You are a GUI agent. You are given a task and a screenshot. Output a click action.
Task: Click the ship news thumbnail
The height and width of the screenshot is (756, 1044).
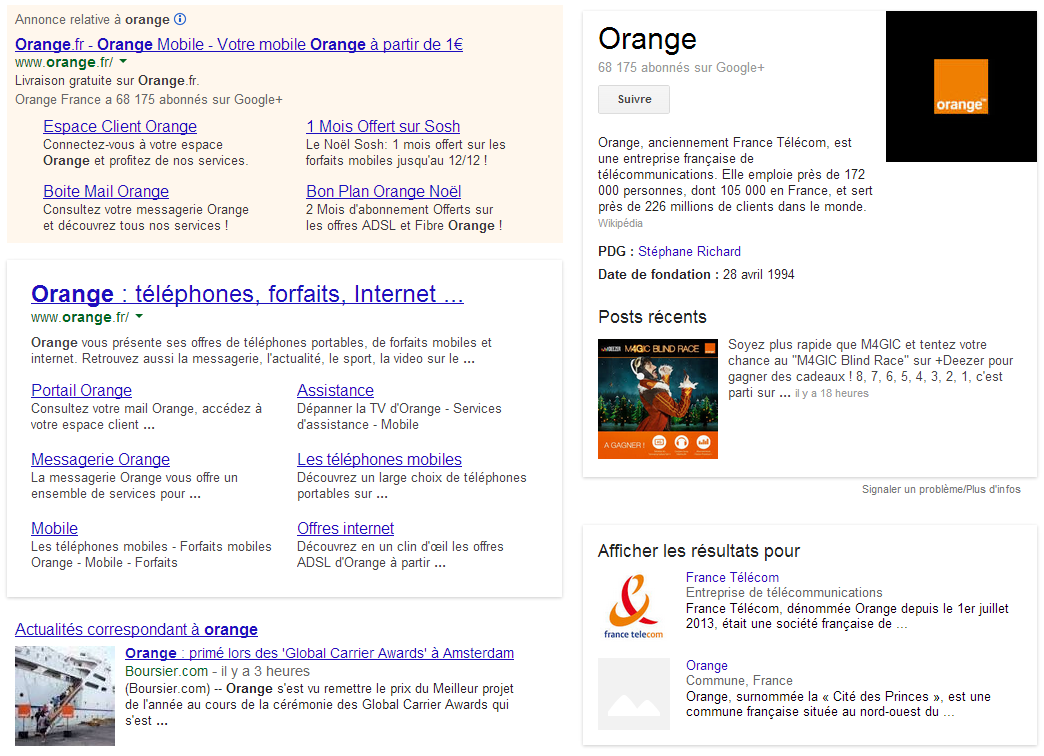point(65,695)
